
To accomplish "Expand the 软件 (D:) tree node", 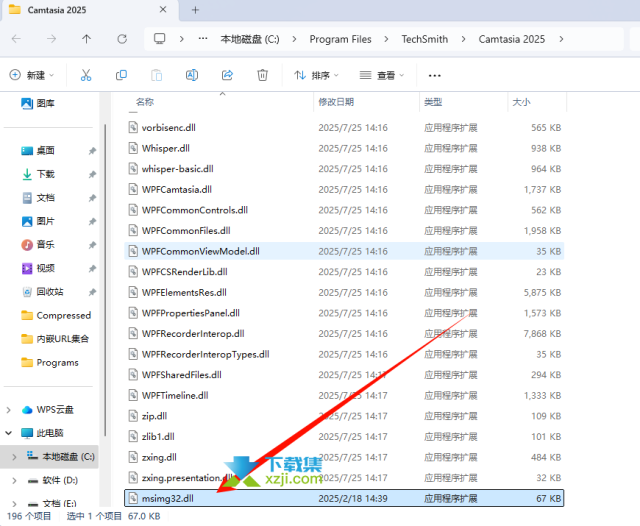I will click(x=14, y=480).
